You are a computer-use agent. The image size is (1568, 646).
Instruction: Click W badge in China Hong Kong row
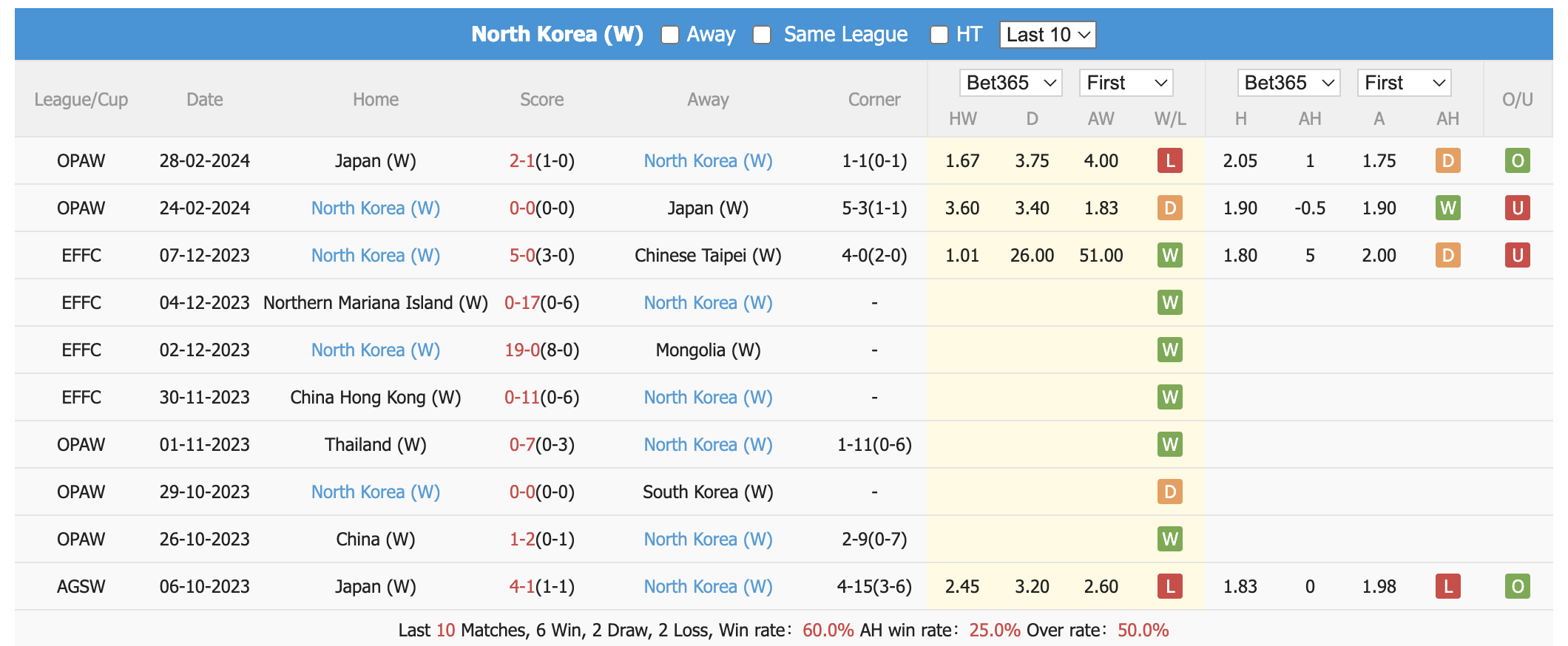pyautogui.click(x=1170, y=397)
